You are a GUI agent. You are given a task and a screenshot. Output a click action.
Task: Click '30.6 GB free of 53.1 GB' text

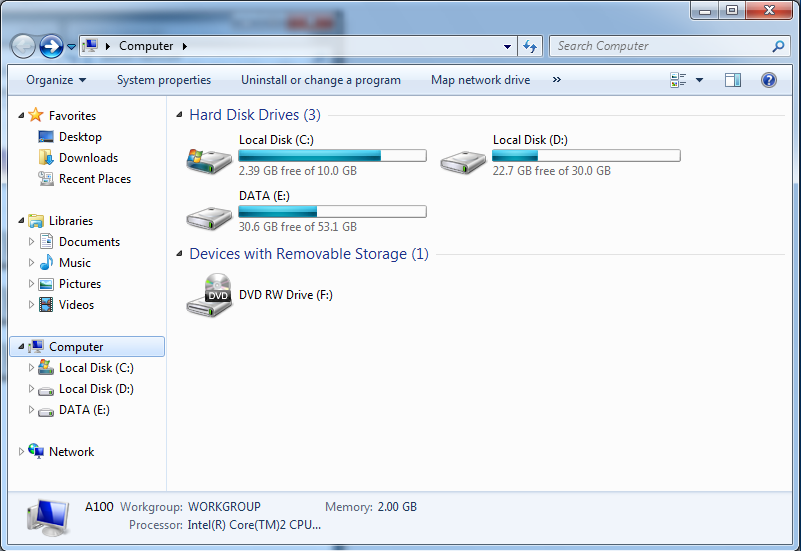click(298, 227)
